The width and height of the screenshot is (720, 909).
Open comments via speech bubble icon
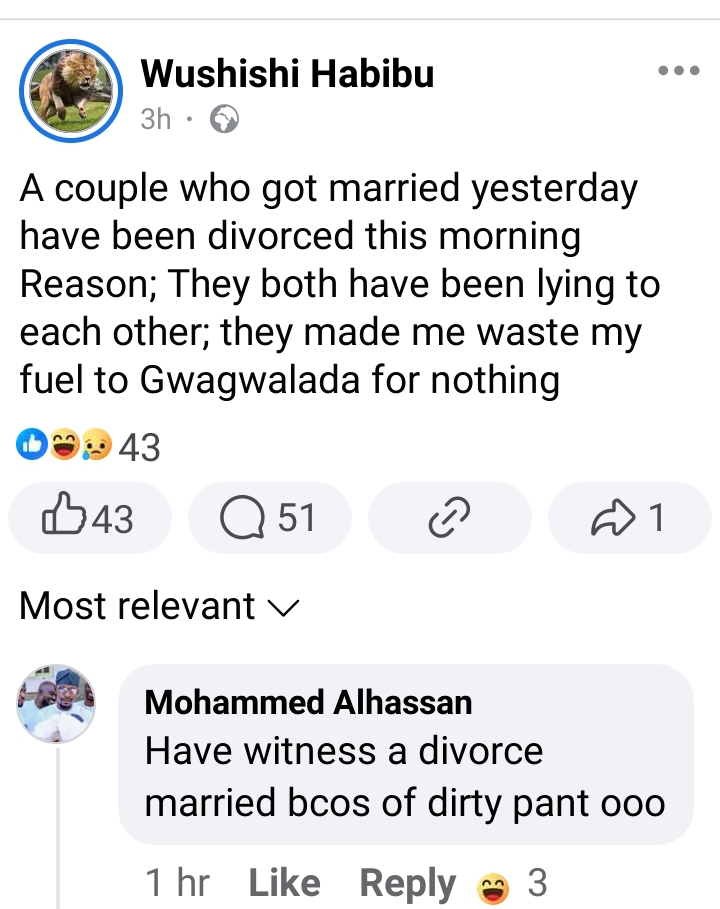point(269,518)
